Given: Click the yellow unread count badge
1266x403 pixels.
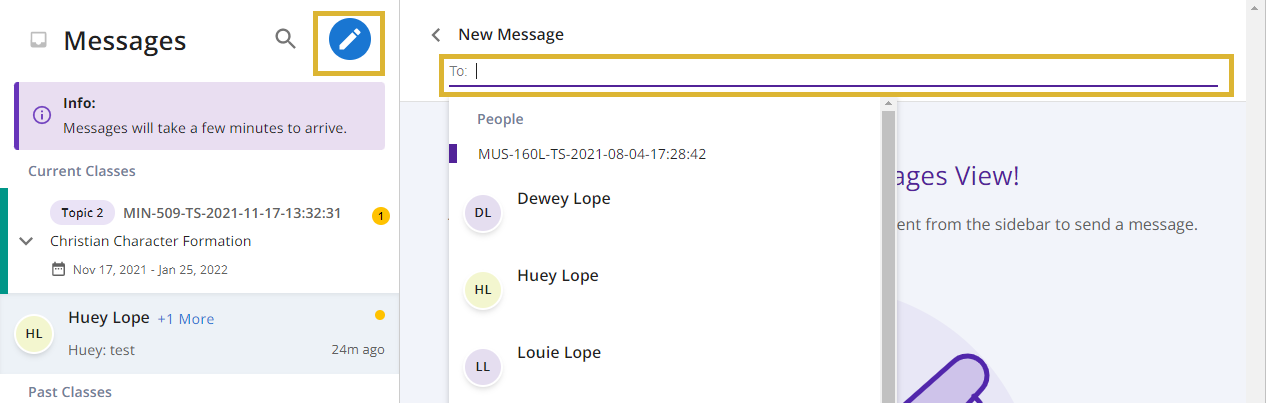Looking at the screenshot, I should coord(380,215).
